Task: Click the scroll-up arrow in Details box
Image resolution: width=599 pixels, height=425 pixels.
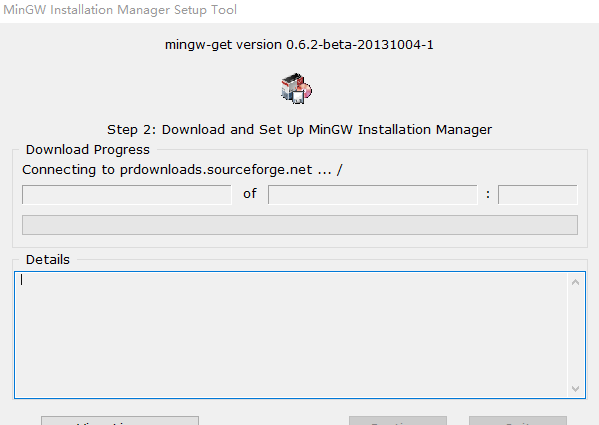Action: [576, 283]
